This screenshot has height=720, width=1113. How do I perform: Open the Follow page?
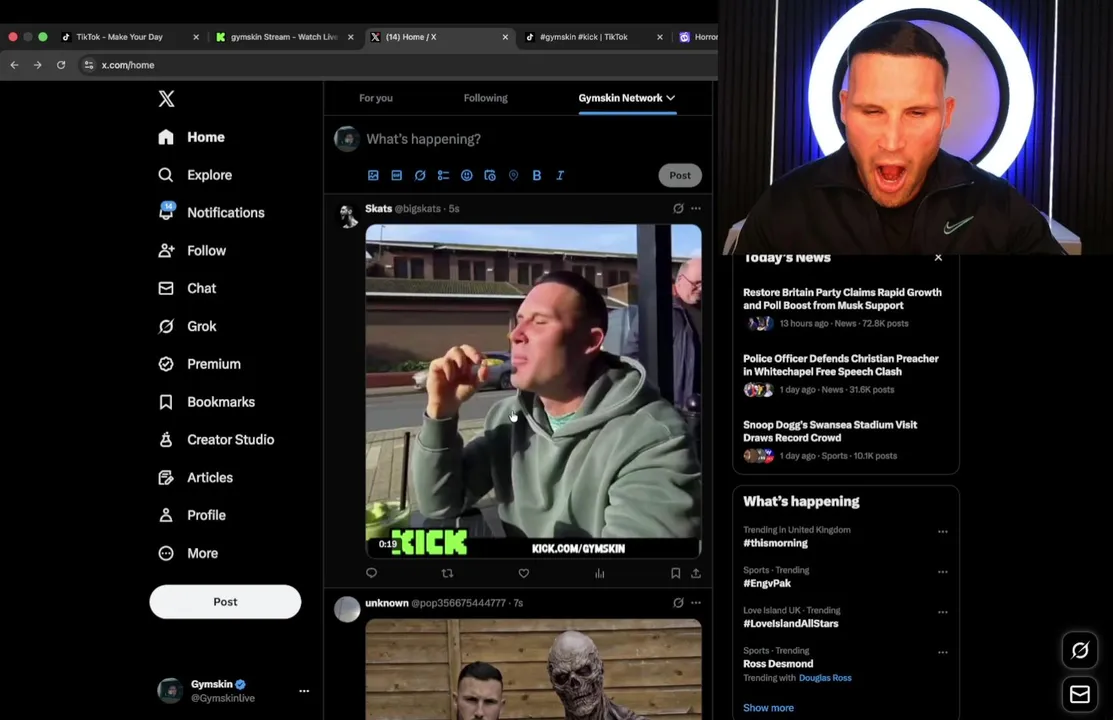coord(192,251)
